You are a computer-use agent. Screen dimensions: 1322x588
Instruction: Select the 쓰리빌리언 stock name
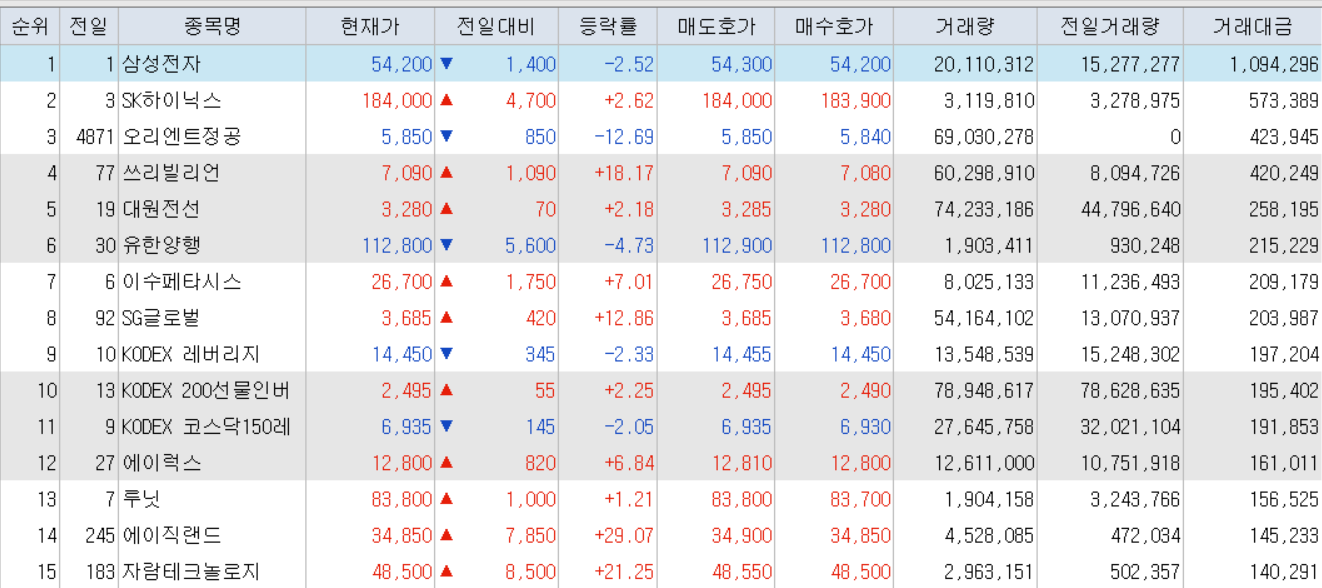171,173
